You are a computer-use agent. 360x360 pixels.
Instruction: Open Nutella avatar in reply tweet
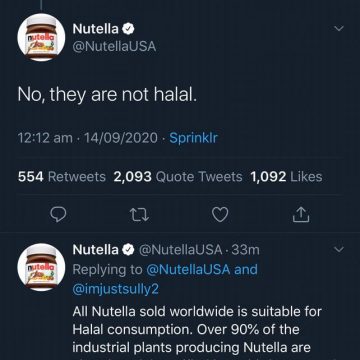[x=41, y=267]
